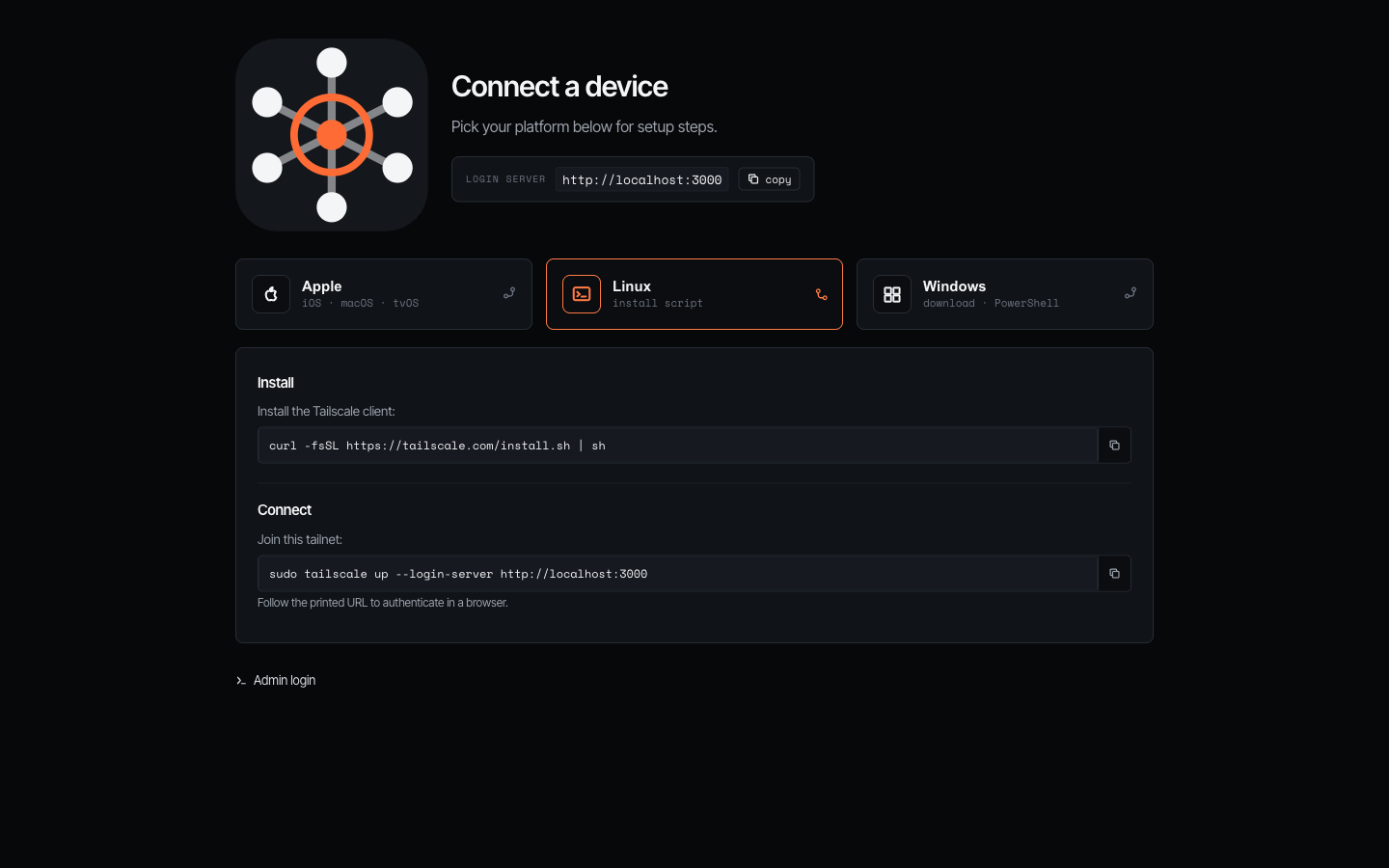Viewport: 1389px width, 868px height.
Task: Click the curl install command text
Action: tap(437, 446)
